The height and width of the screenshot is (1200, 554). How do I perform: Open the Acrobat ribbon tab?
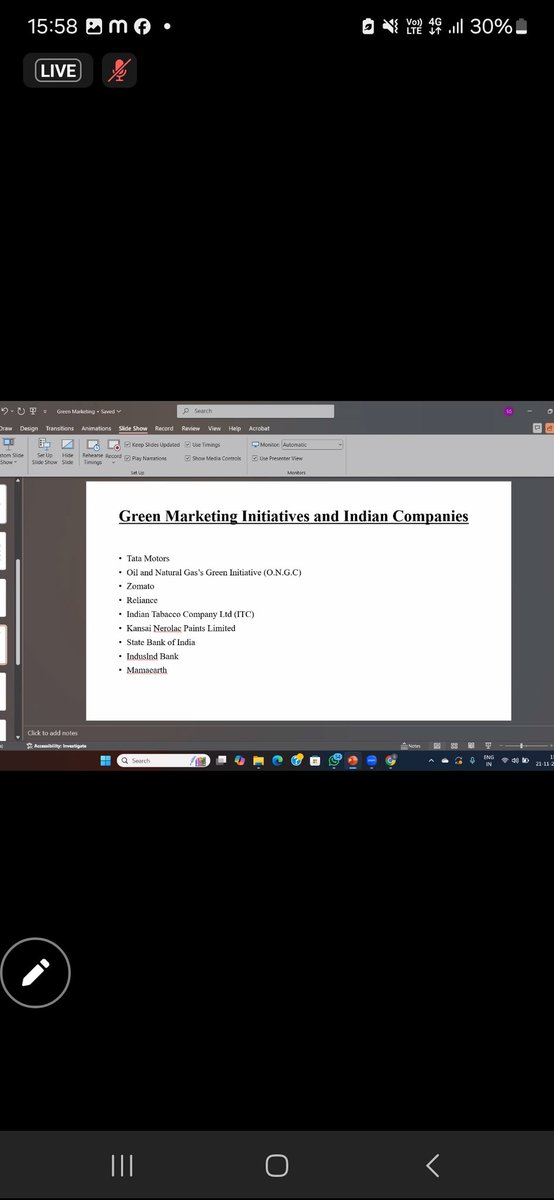tap(259, 428)
